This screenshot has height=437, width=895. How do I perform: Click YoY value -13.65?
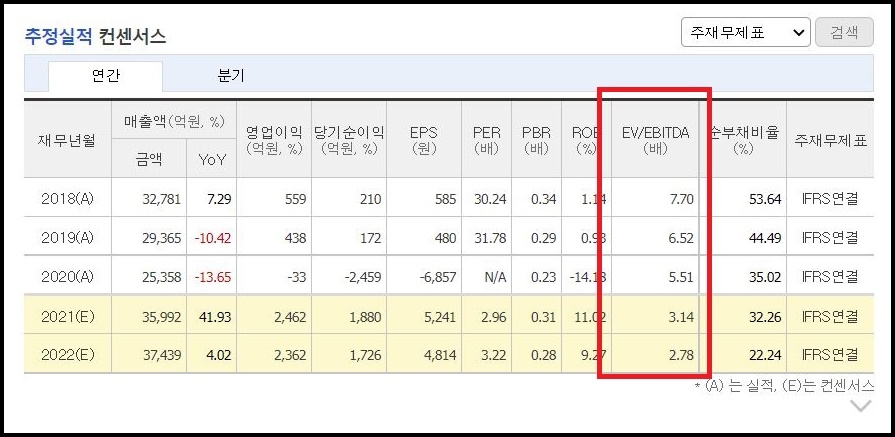click(213, 277)
